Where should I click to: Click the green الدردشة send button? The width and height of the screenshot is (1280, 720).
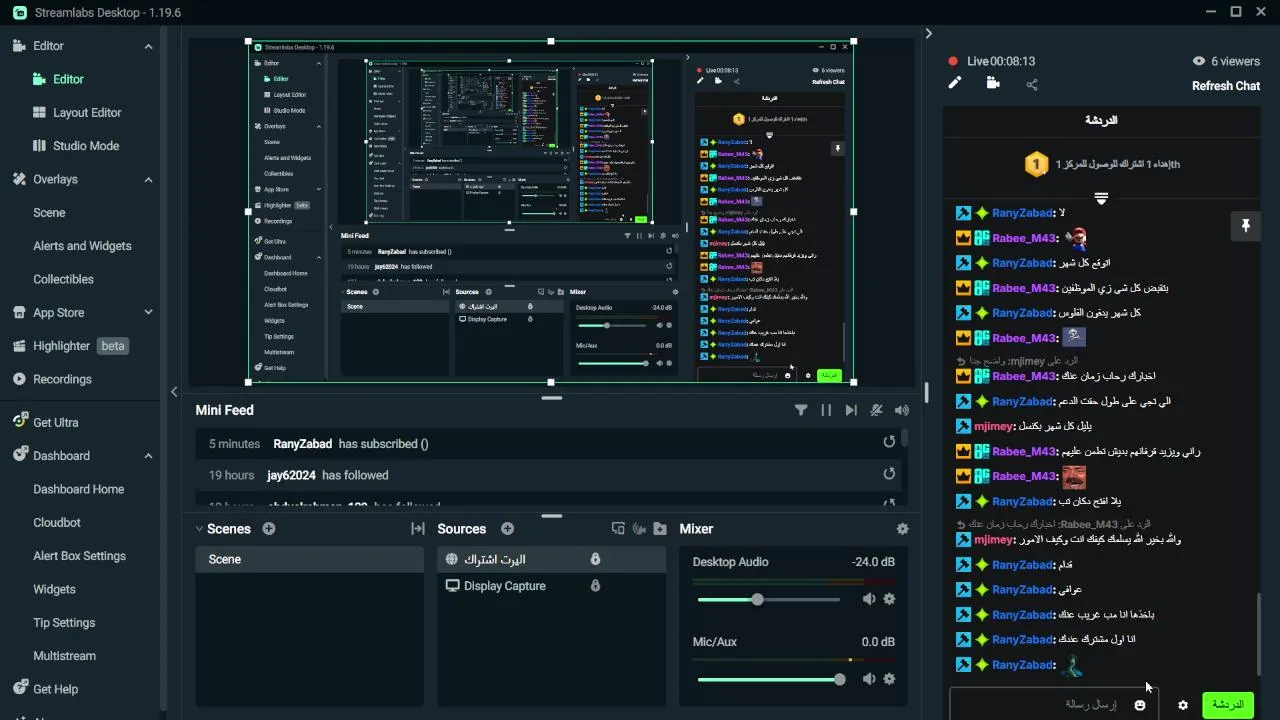point(1228,705)
